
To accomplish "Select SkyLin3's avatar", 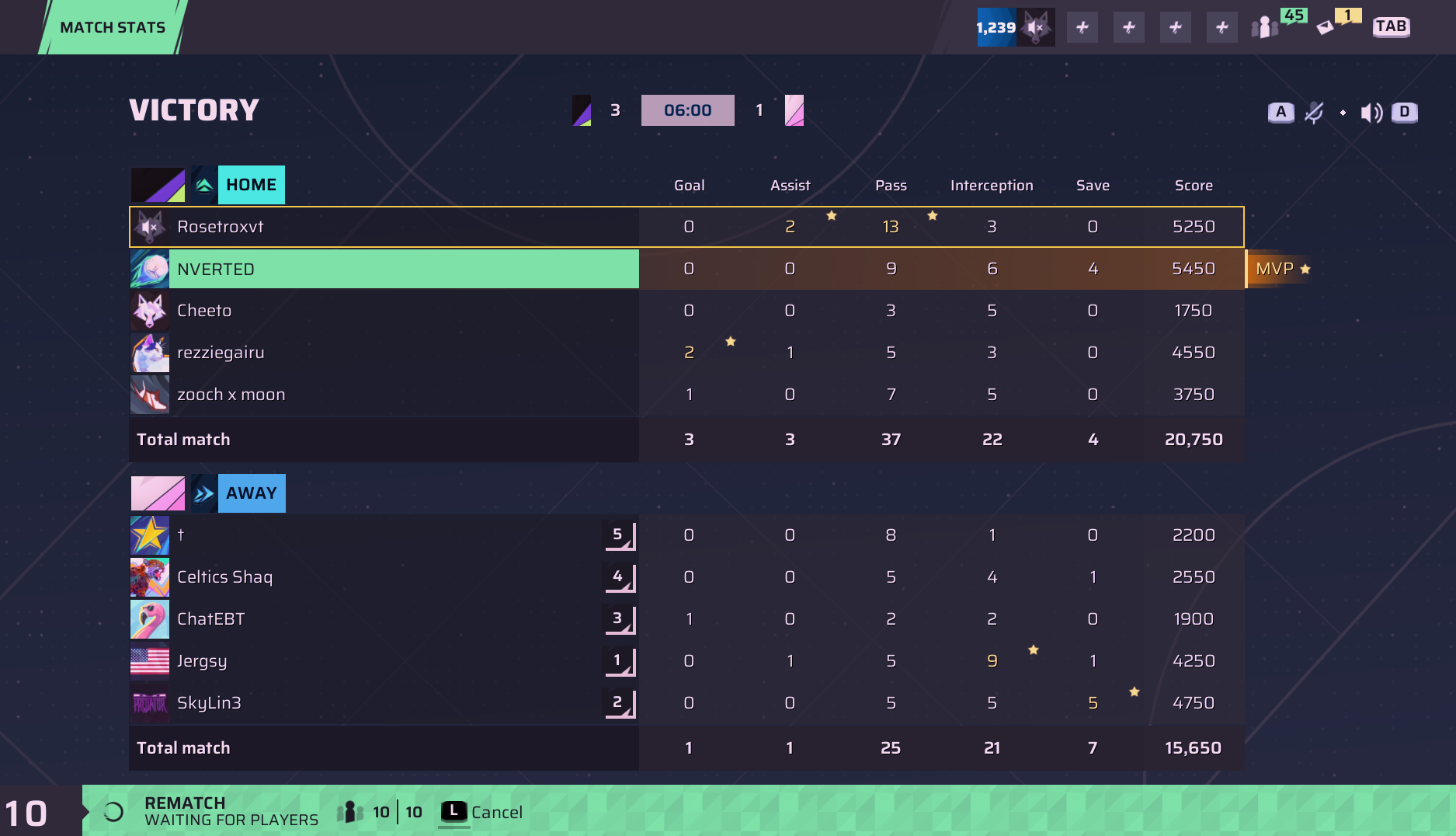I will point(150,703).
